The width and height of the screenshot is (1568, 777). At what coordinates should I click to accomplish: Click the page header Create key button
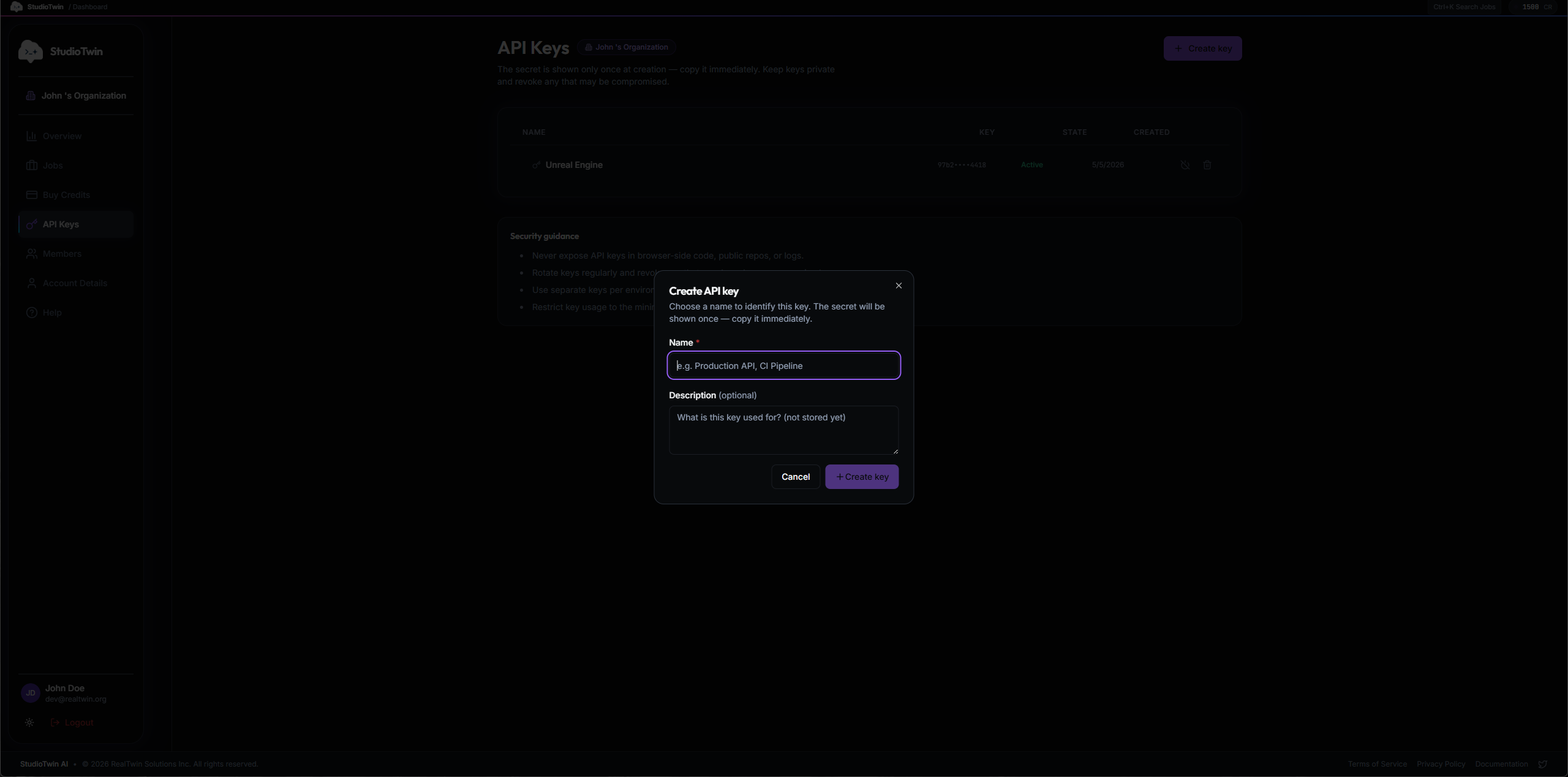[1202, 48]
